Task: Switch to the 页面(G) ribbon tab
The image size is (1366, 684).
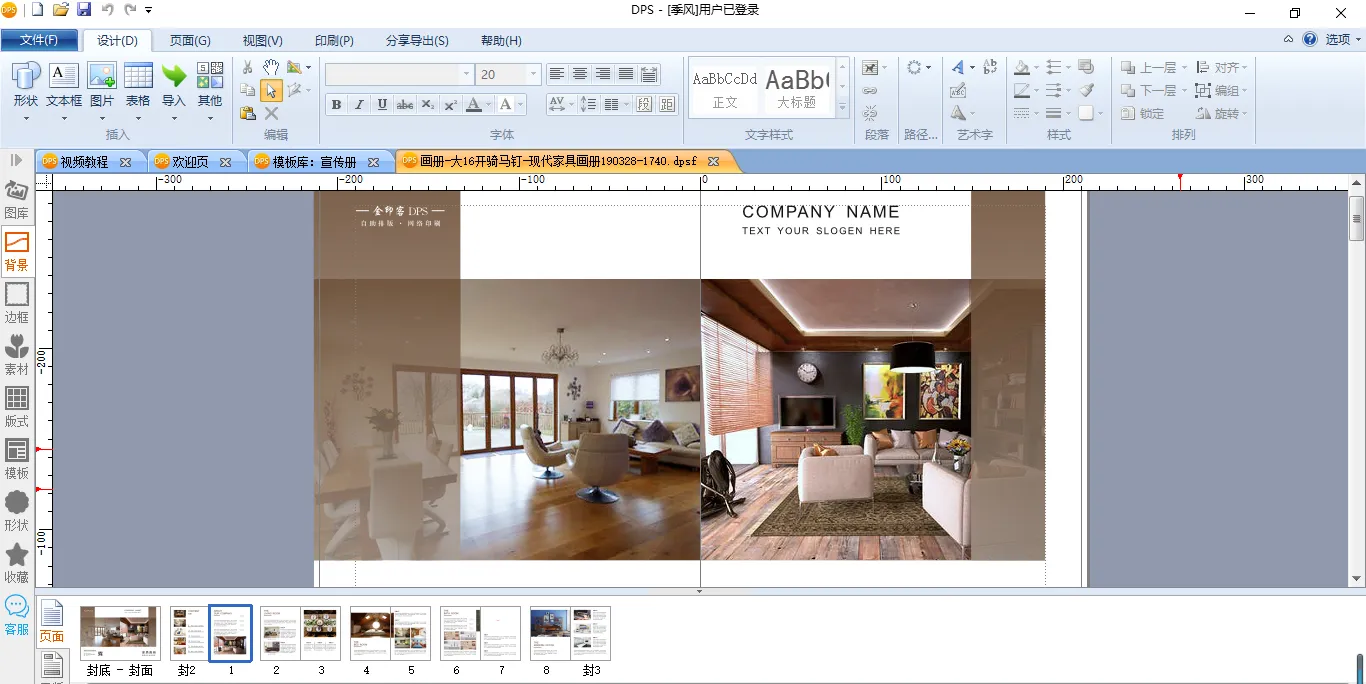Action: (190, 41)
